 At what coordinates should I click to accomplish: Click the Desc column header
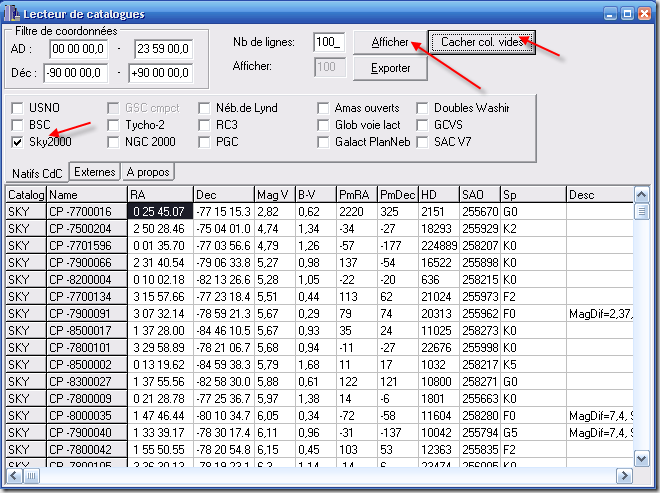[600, 195]
